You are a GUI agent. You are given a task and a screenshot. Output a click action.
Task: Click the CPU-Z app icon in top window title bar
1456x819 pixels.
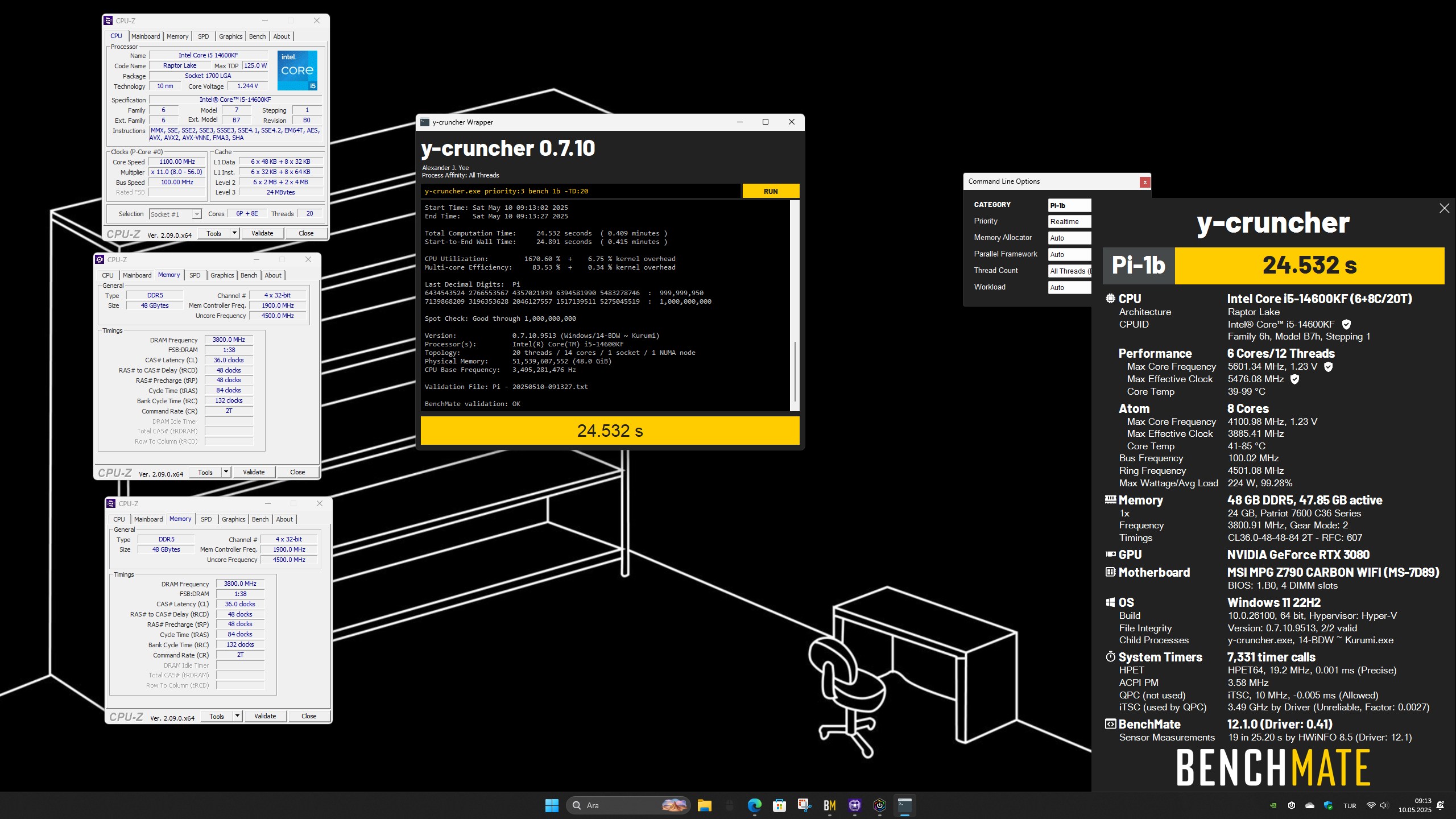pyautogui.click(x=109, y=20)
